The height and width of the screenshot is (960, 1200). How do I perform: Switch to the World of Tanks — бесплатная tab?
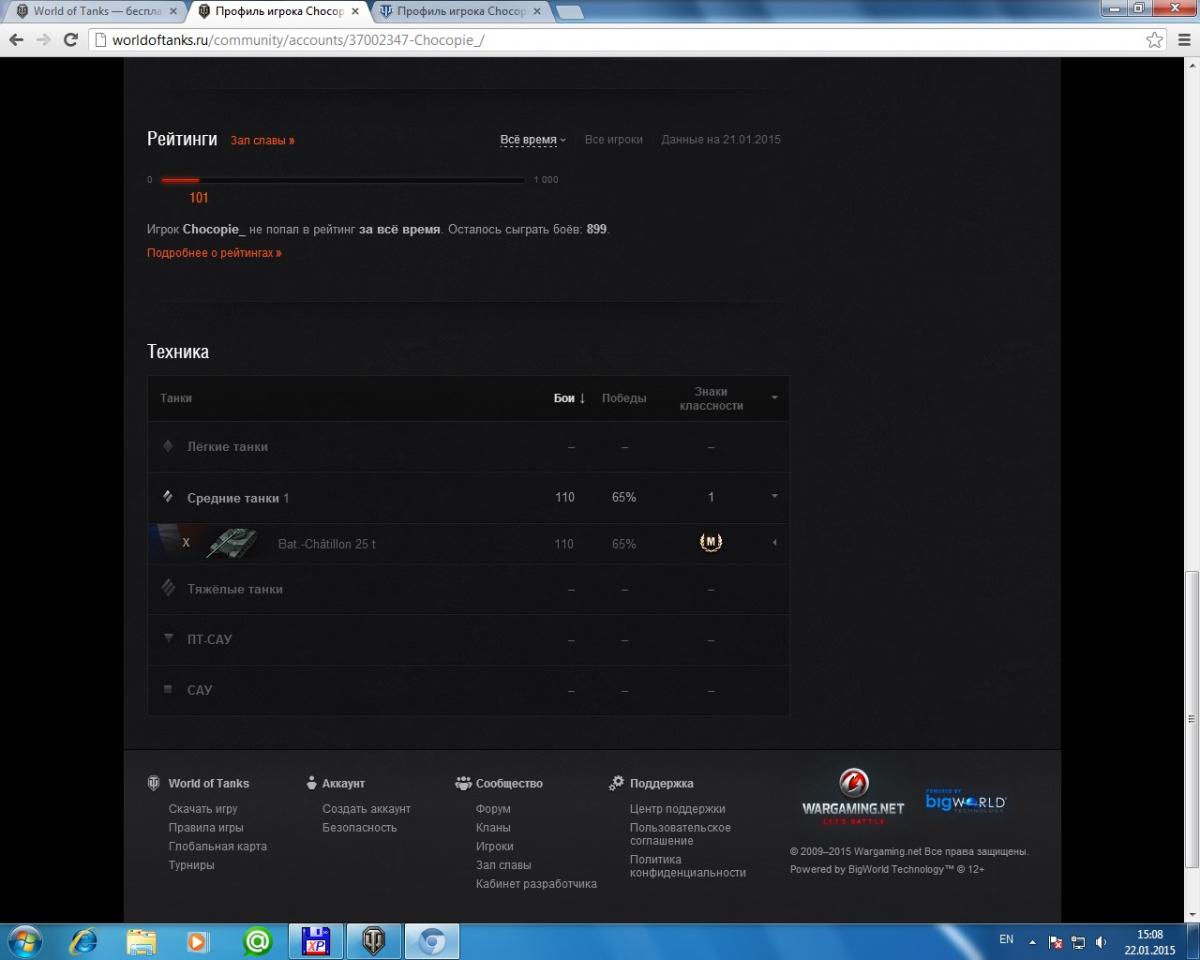(96, 12)
